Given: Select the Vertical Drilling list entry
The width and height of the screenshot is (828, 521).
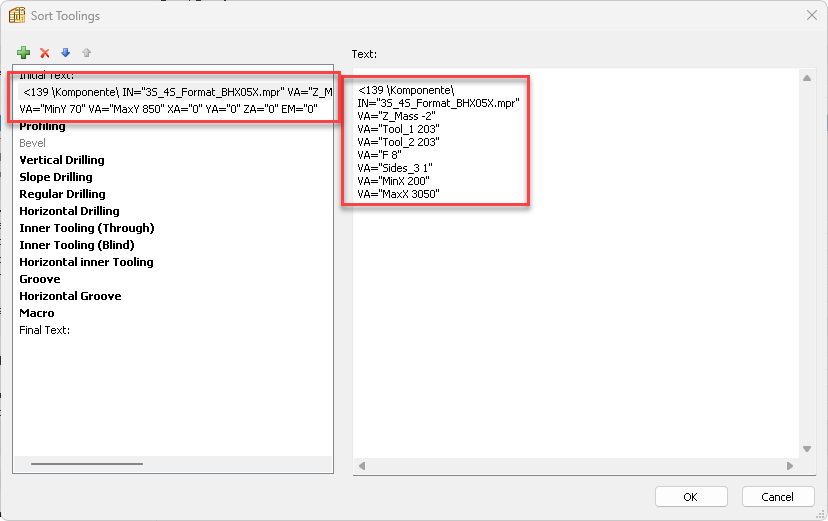Looking at the screenshot, I should [62, 160].
